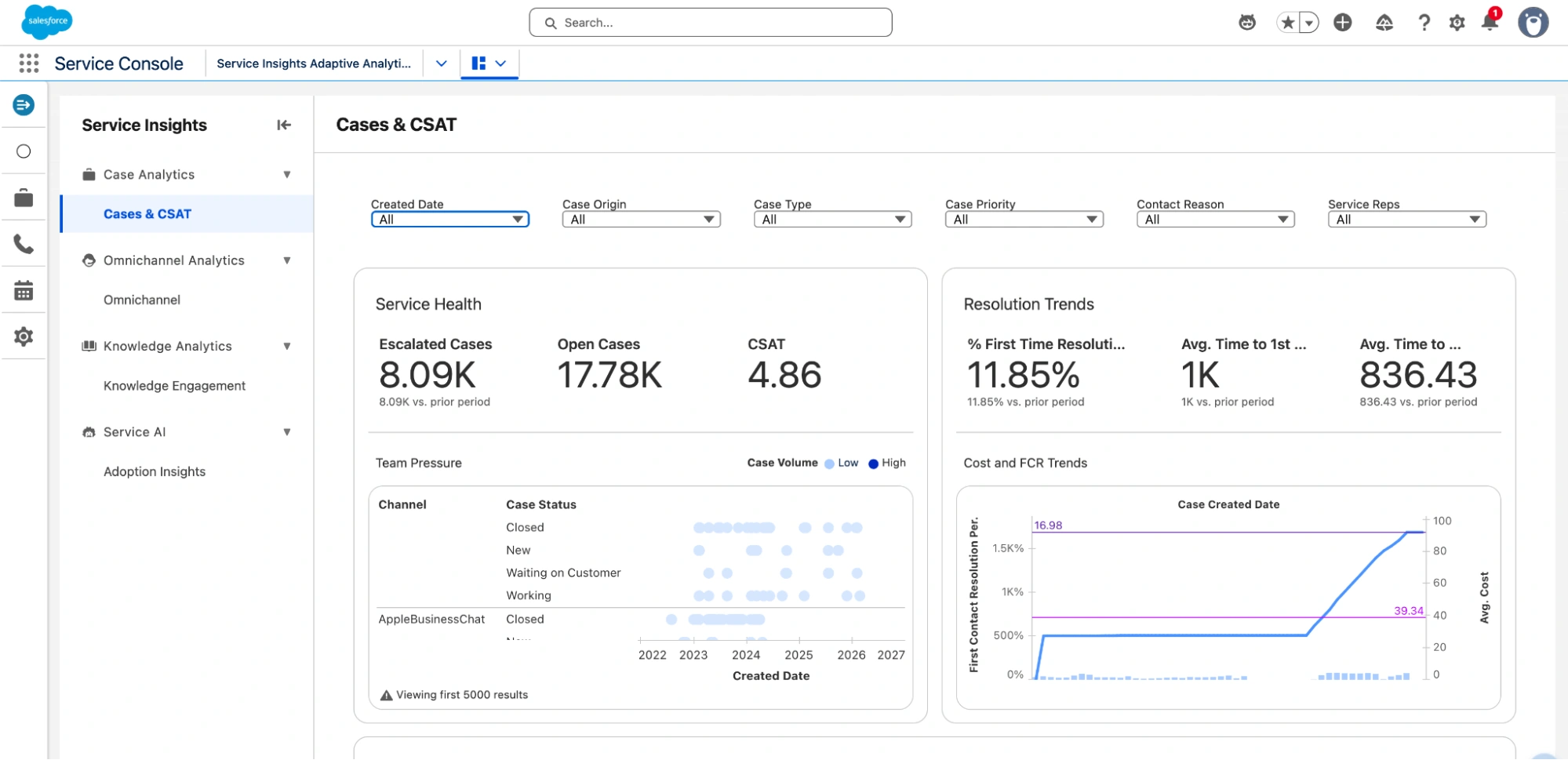Viewport: 1568px width, 760px height.
Task: Open the phone icon in left rail
Action: (24, 245)
